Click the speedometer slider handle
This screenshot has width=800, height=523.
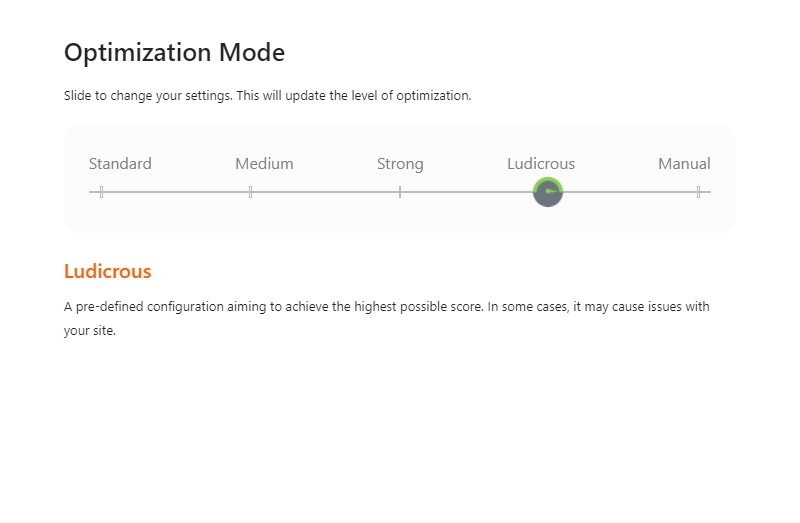click(548, 192)
